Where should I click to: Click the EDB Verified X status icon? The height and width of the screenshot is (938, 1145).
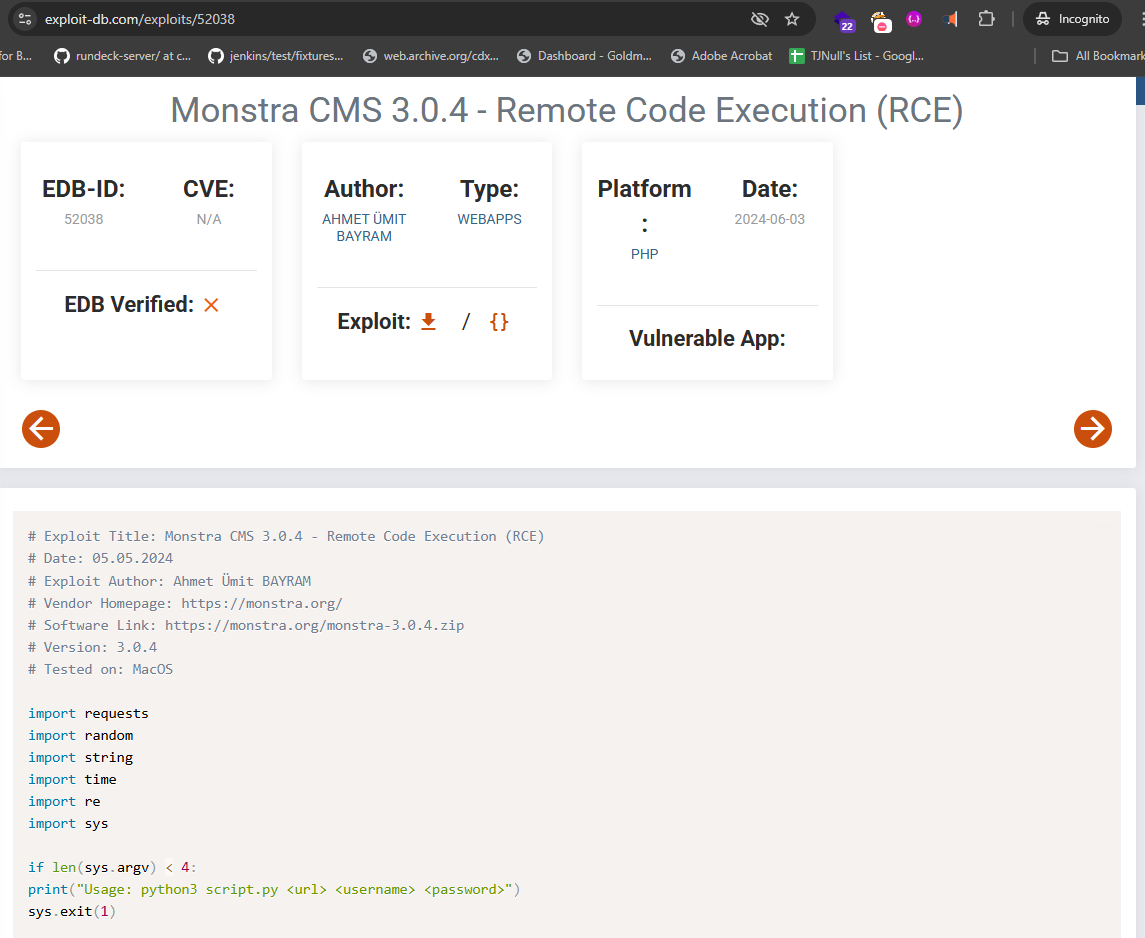click(x=211, y=305)
